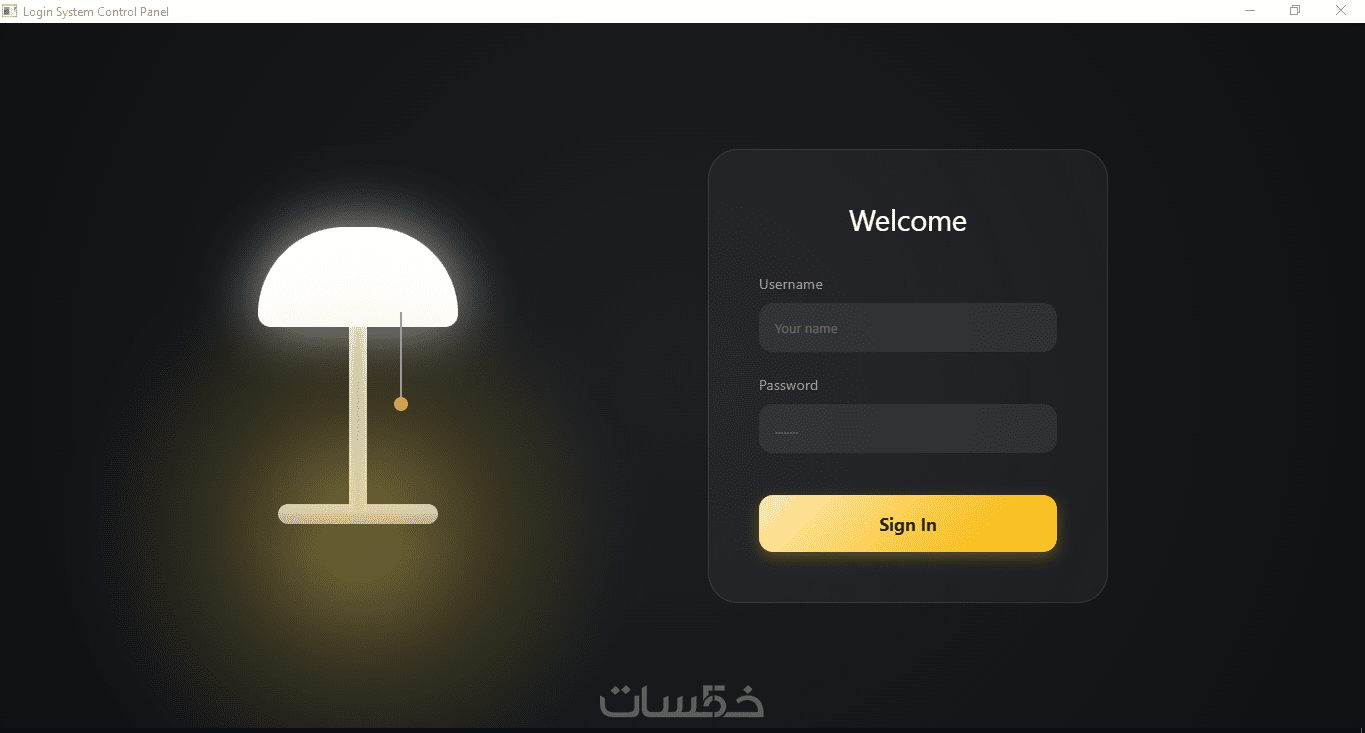Click the lamp's flat base

point(358,514)
